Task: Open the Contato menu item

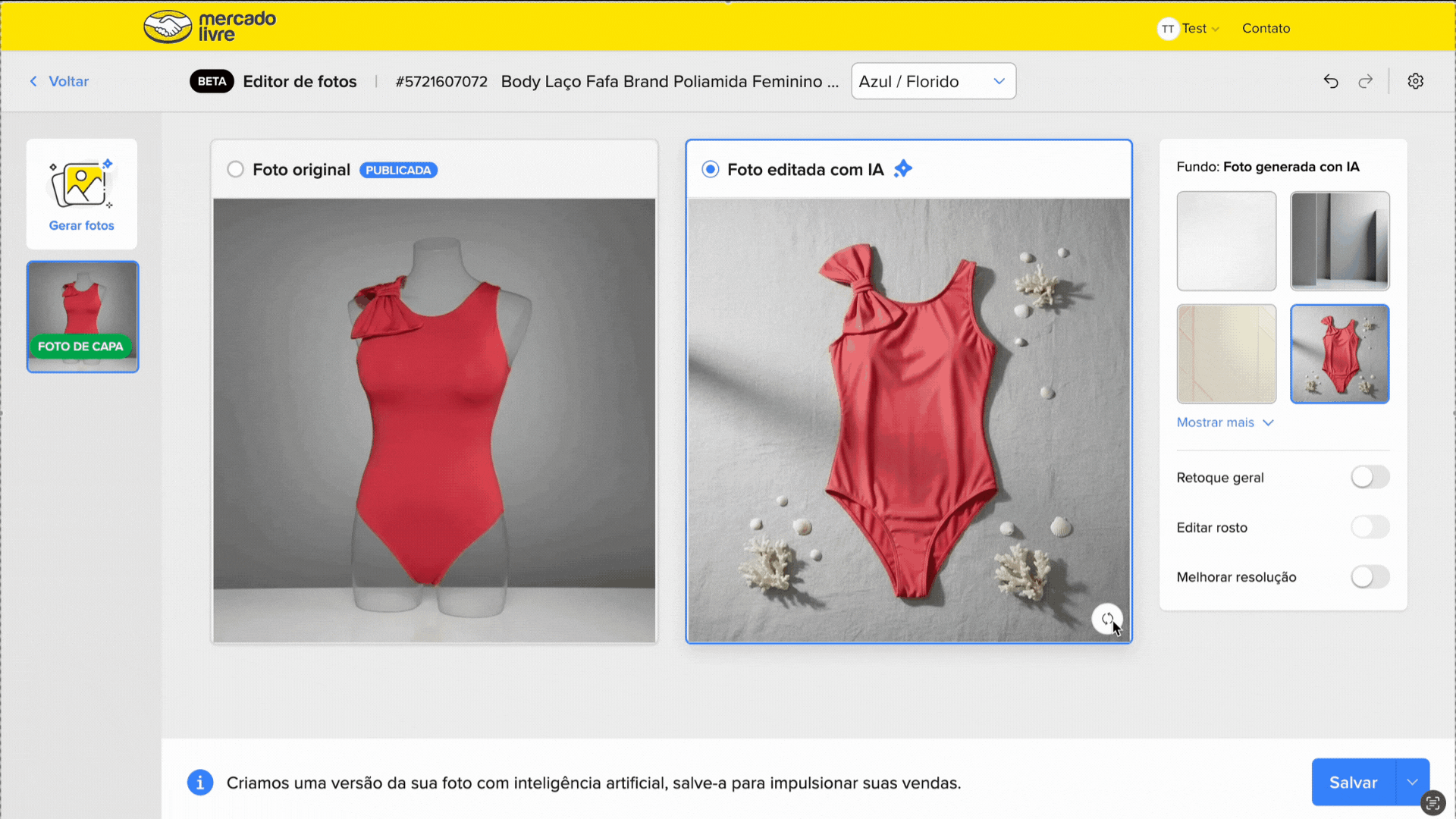Action: [1266, 29]
